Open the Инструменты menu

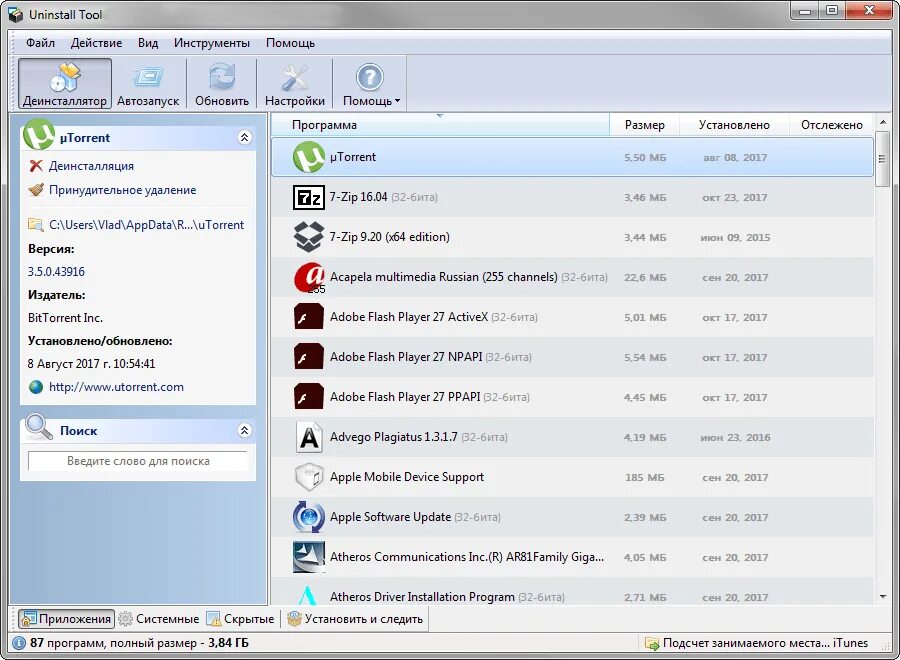pyautogui.click(x=212, y=43)
